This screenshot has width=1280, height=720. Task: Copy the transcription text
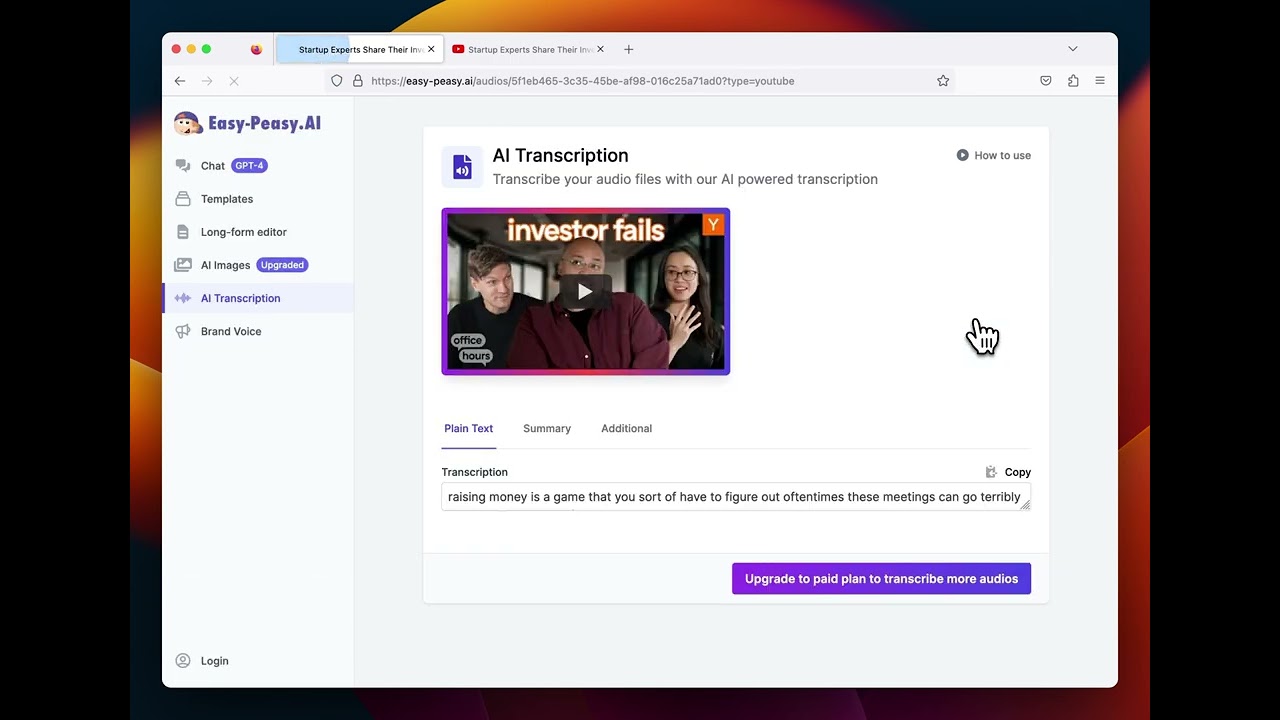[1008, 472]
